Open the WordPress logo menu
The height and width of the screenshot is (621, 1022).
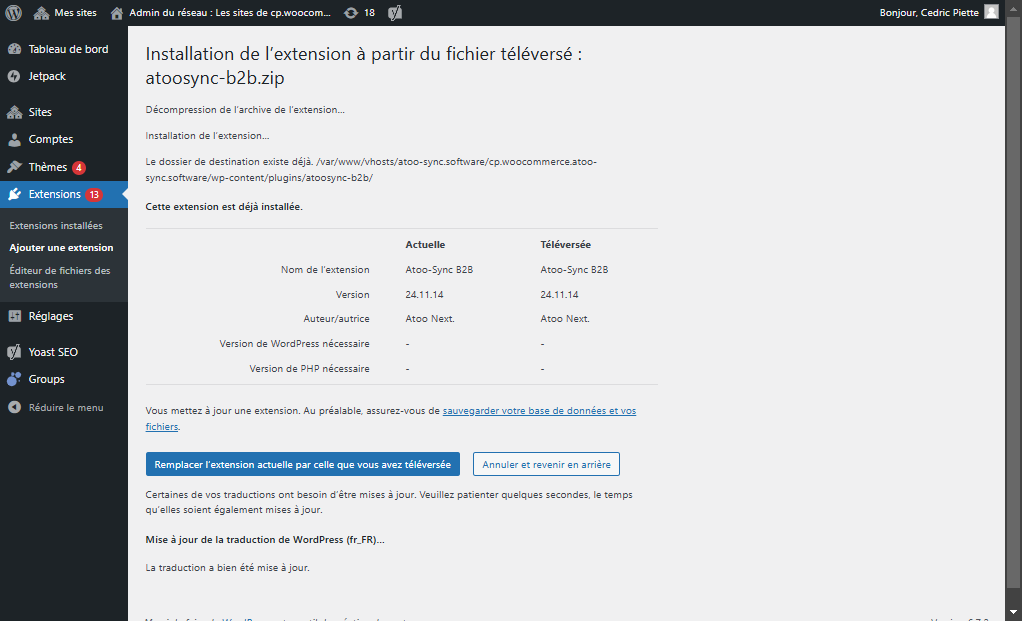coord(14,12)
